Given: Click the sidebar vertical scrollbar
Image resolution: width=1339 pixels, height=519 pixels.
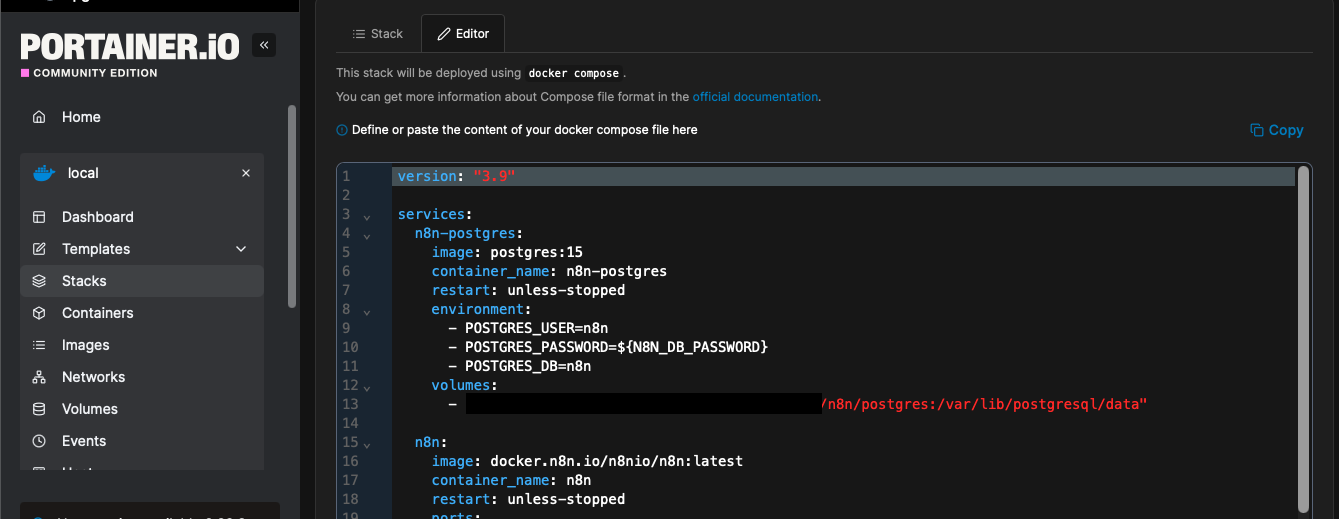Looking at the screenshot, I should [x=291, y=205].
